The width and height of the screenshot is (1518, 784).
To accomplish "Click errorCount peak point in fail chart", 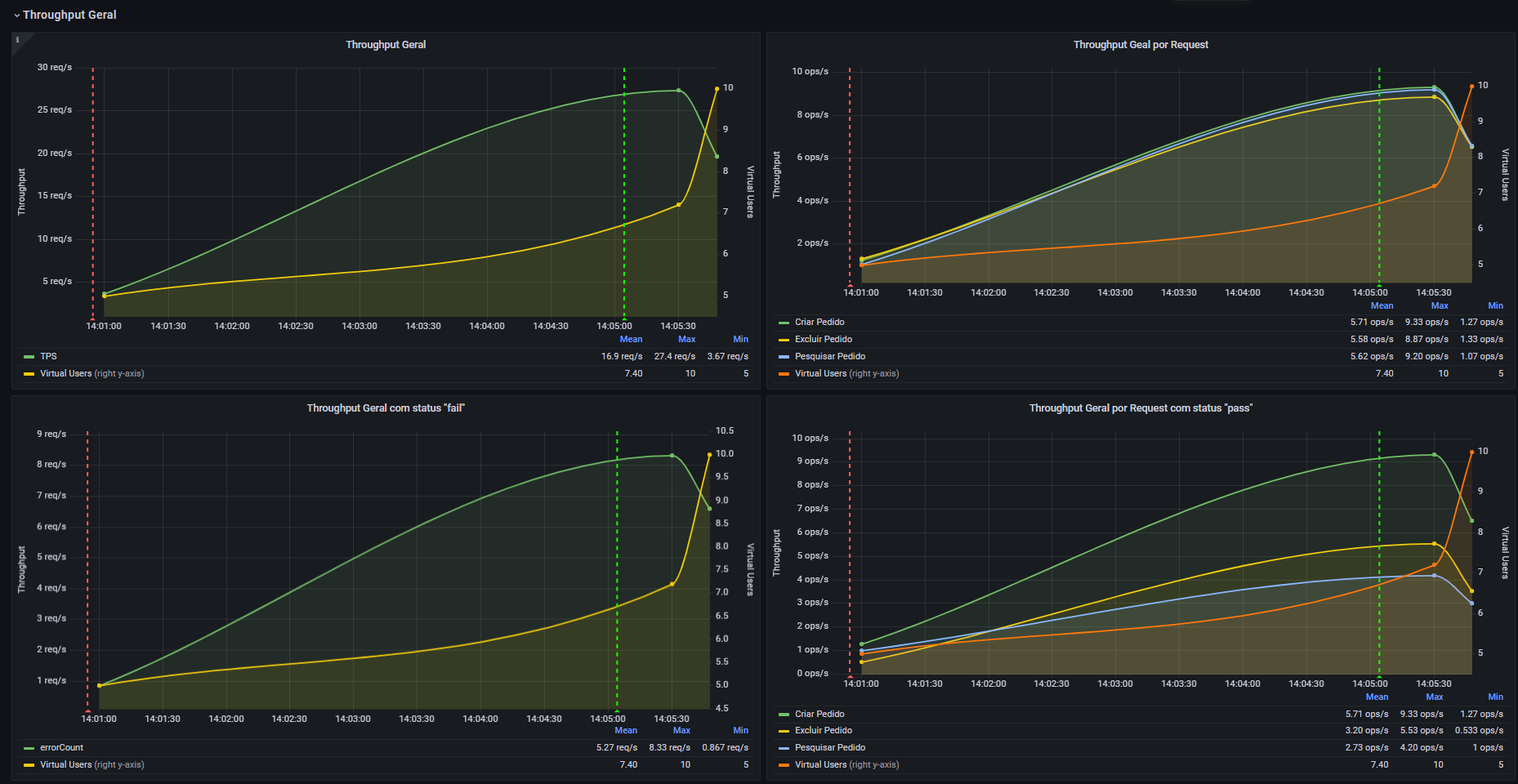I will pyautogui.click(x=672, y=456).
